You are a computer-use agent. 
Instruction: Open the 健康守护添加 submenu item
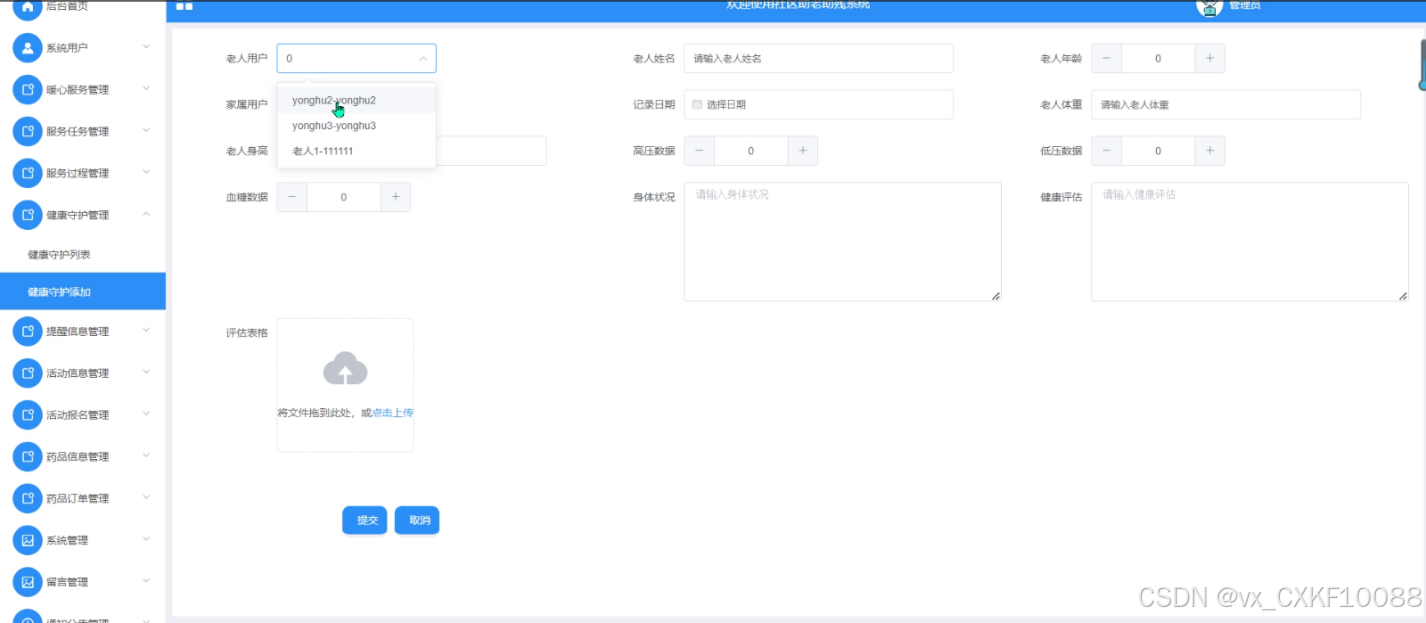(x=83, y=292)
